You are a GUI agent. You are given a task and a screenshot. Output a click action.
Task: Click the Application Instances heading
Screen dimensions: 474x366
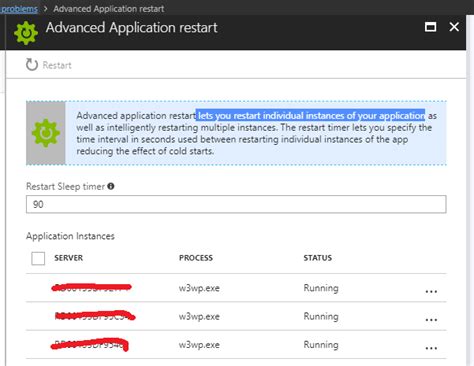70,236
